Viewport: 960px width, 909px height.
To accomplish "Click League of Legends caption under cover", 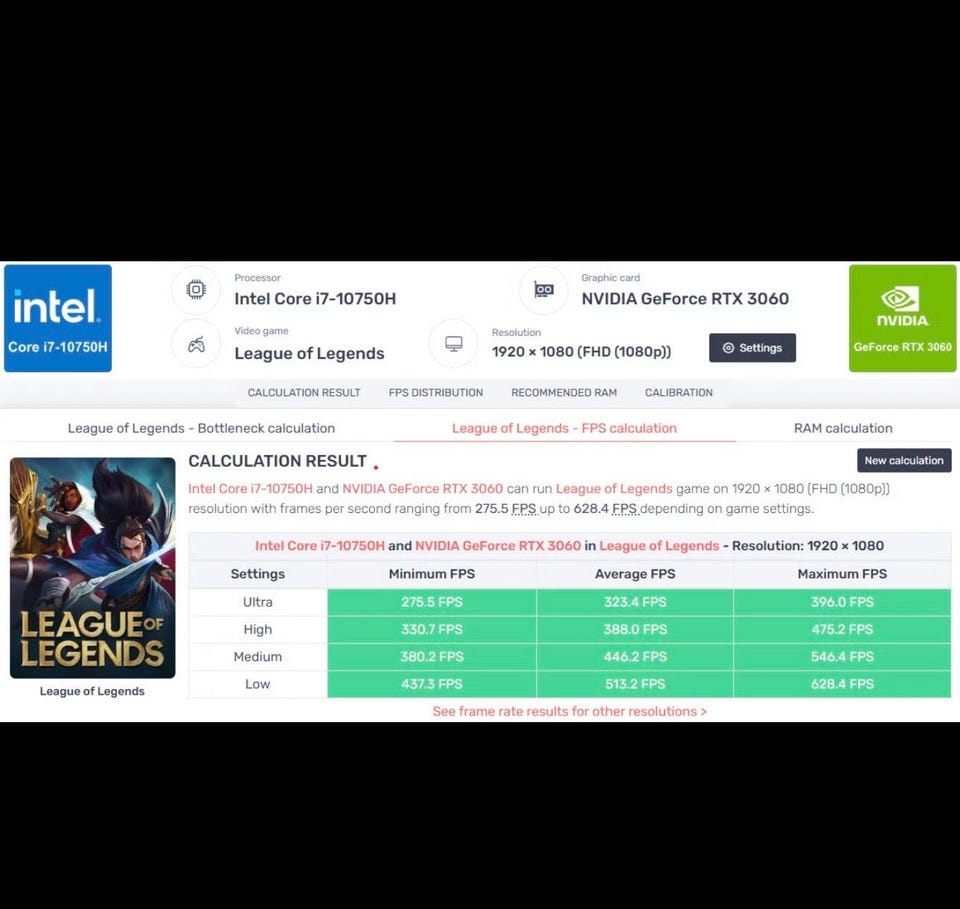I will pos(92,691).
